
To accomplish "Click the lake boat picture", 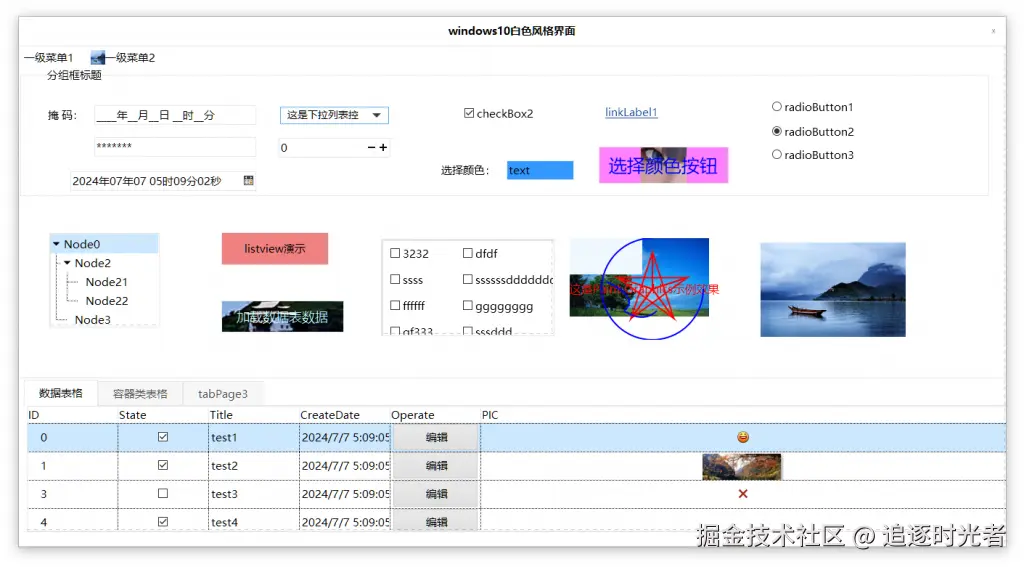I will 833,289.
